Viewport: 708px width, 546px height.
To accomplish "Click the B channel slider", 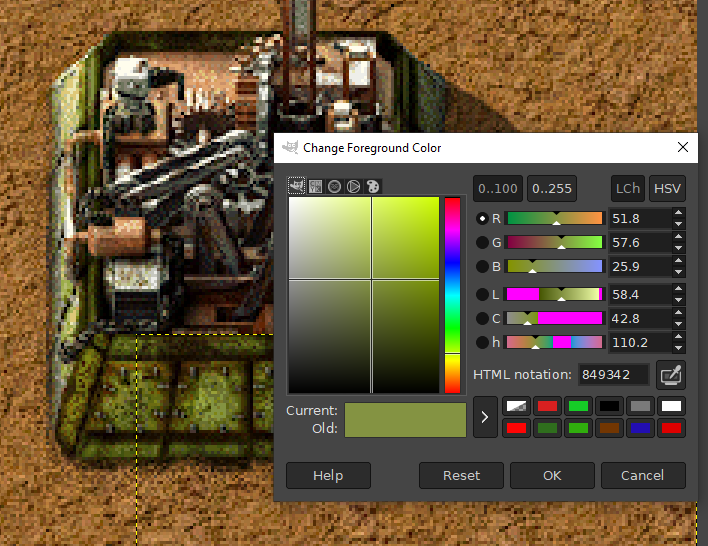I will click(555, 266).
